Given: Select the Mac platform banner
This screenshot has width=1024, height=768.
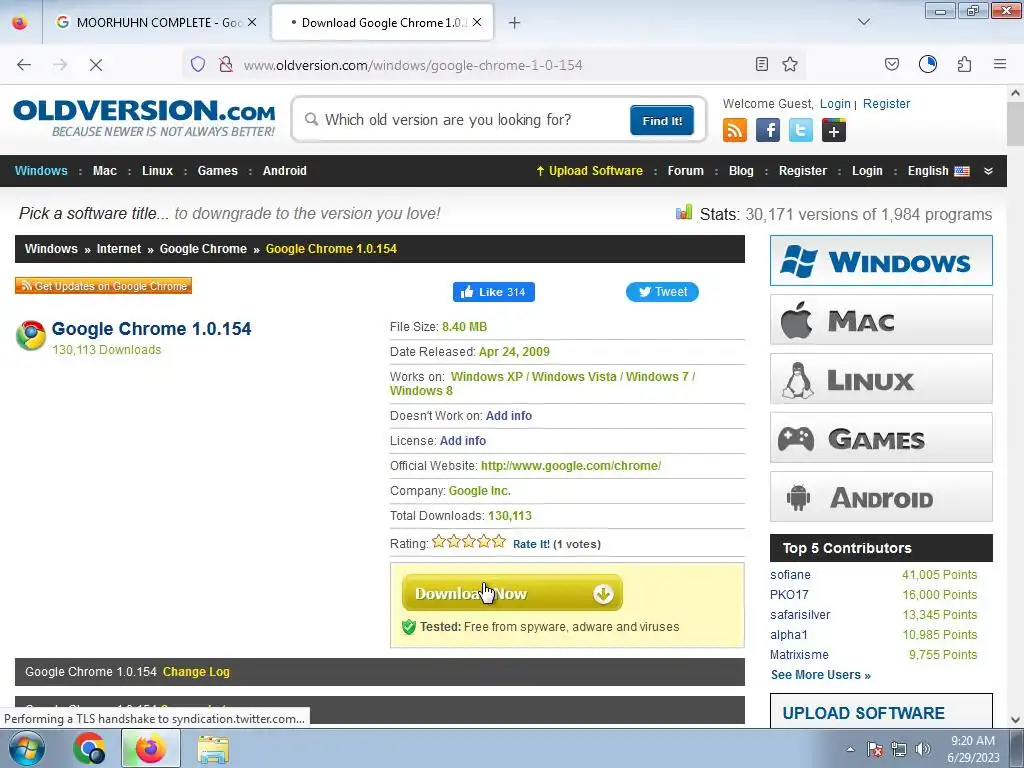Looking at the screenshot, I should (x=881, y=320).
